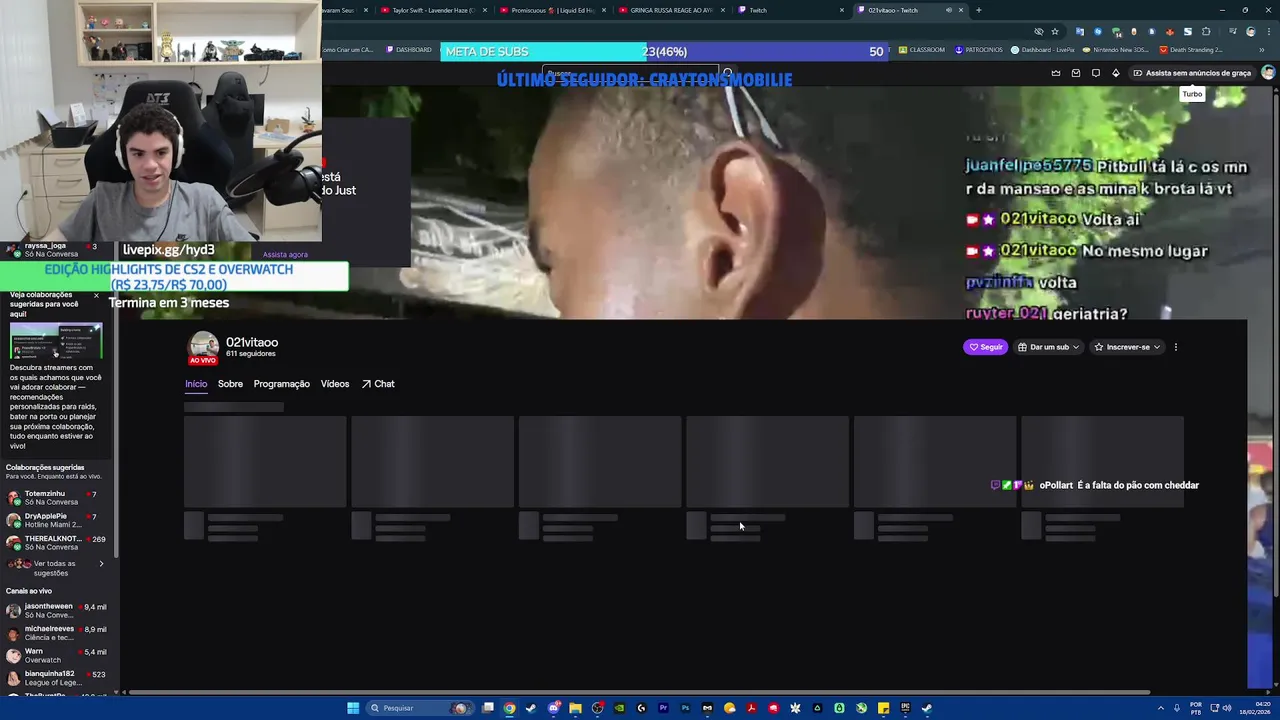
Task: Open Adobe Photoshop from the taskbar
Action: point(685,708)
